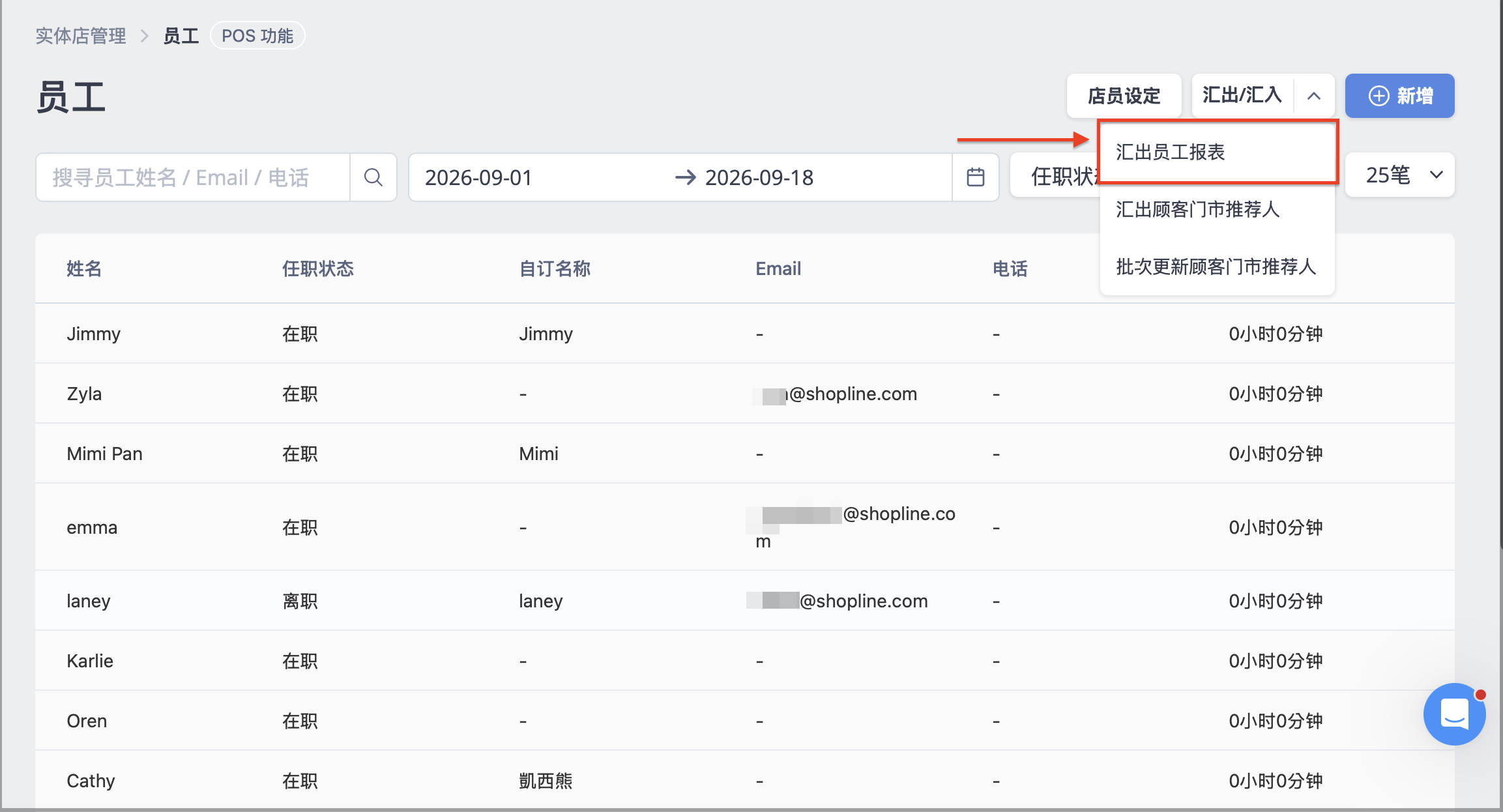
Task: Expand the 25笔 page size dropdown
Action: 1400,175
